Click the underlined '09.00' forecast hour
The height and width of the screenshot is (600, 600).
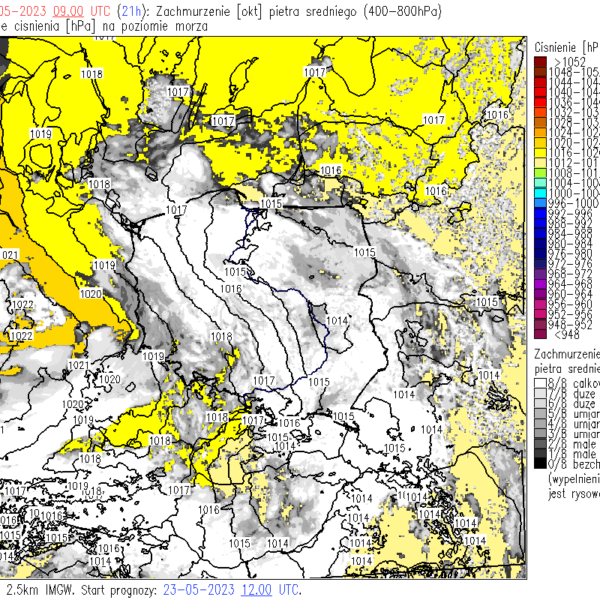(x=68, y=11)
